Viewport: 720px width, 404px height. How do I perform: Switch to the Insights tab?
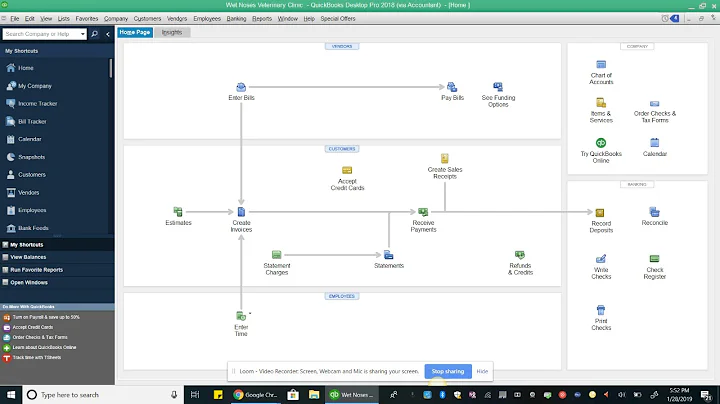(x=172, y=32)
